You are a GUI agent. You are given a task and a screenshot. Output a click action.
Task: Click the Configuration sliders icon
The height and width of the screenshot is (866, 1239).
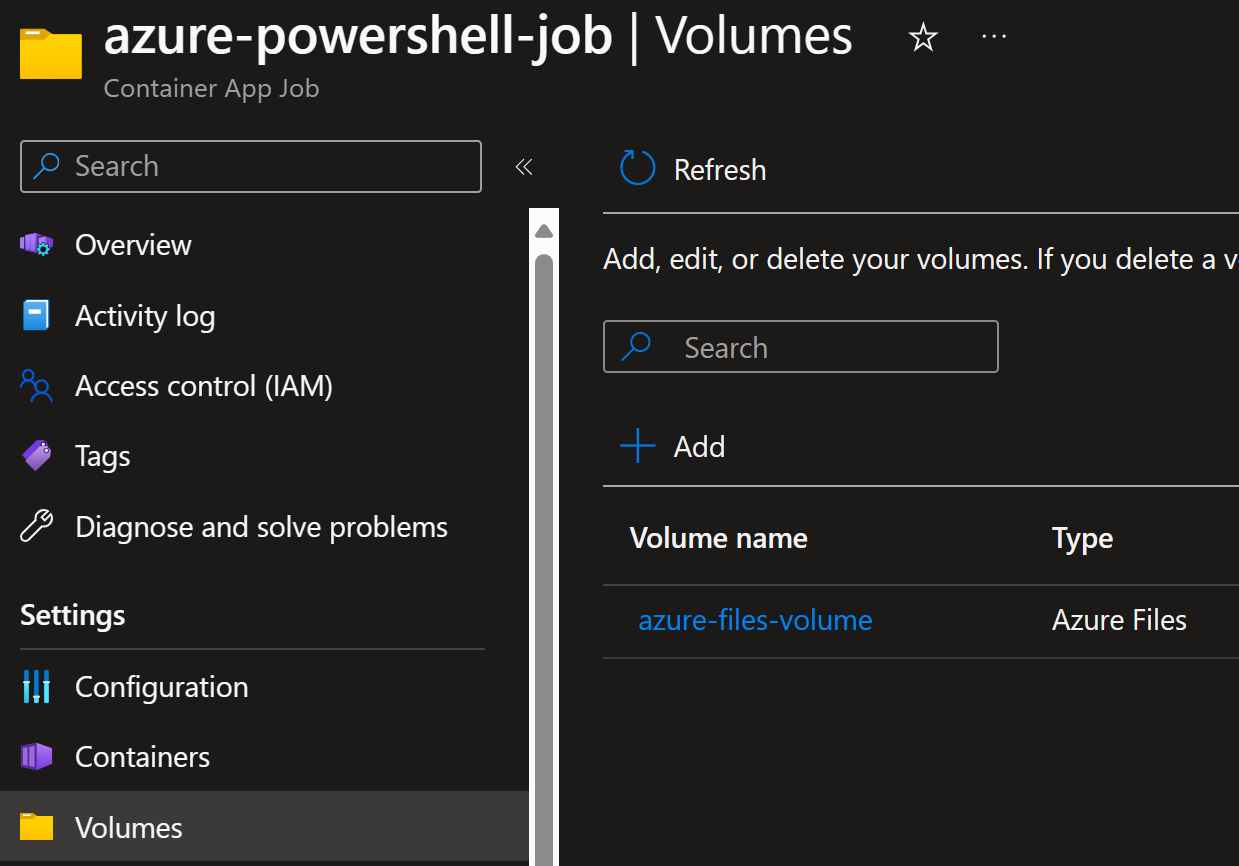coord(36,687)
